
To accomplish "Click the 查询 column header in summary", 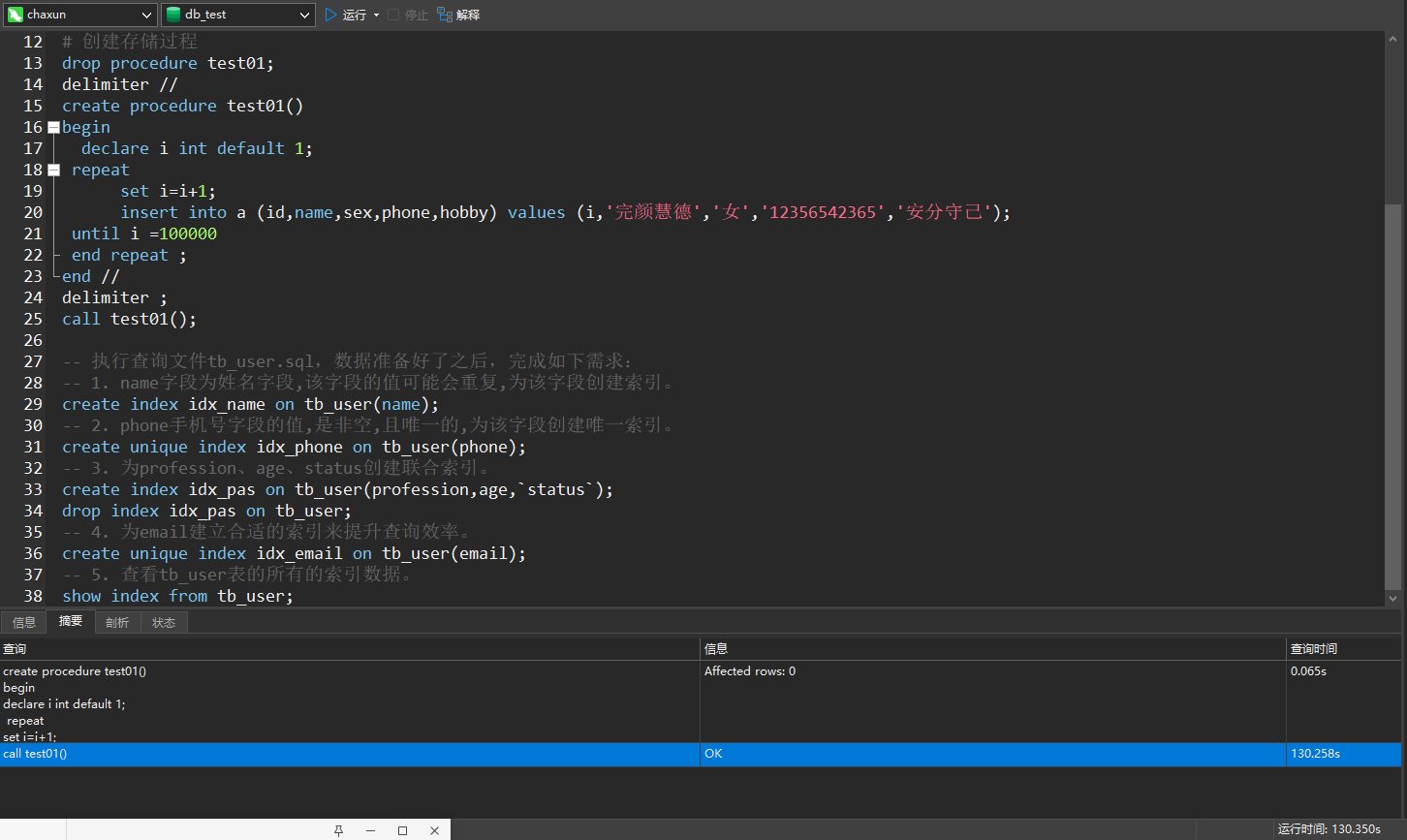I will pos(15,648).
